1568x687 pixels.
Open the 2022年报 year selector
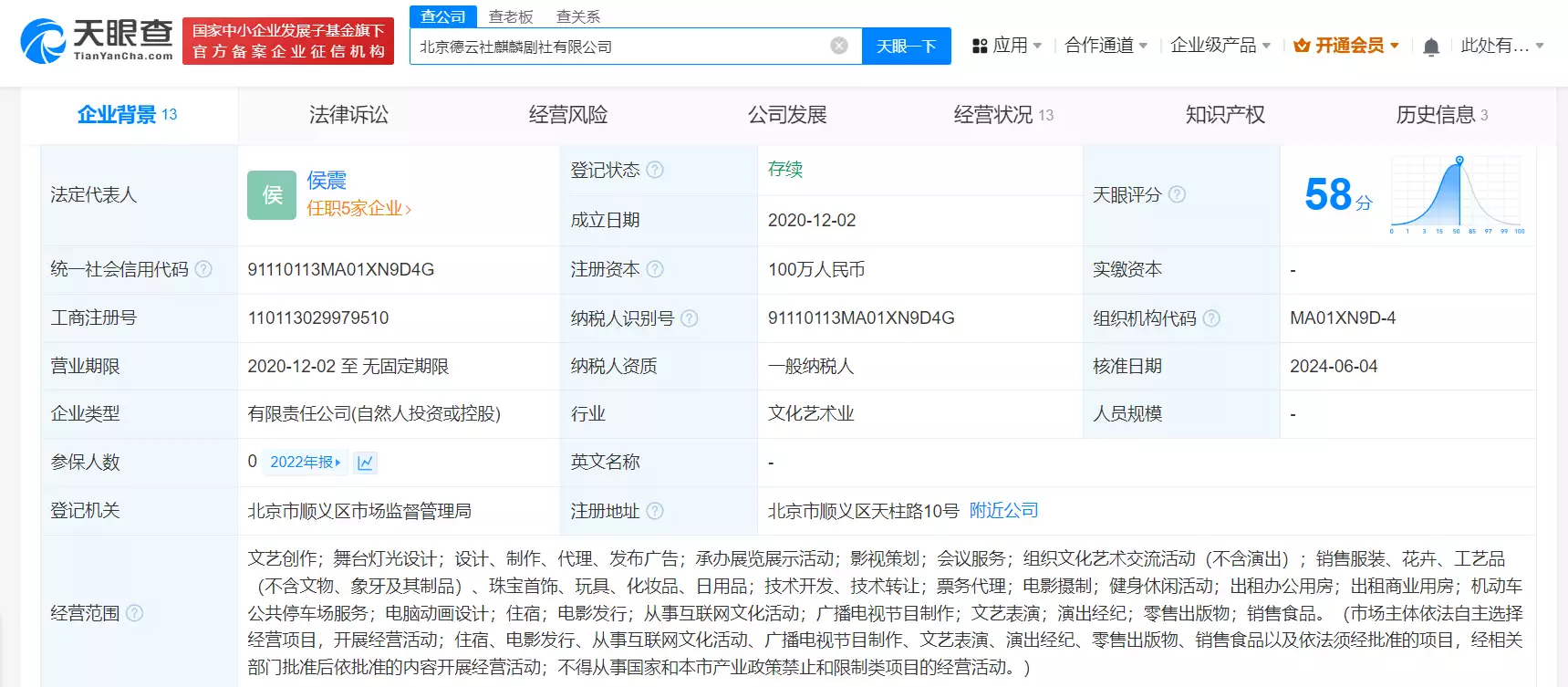(x=306, y=463)
